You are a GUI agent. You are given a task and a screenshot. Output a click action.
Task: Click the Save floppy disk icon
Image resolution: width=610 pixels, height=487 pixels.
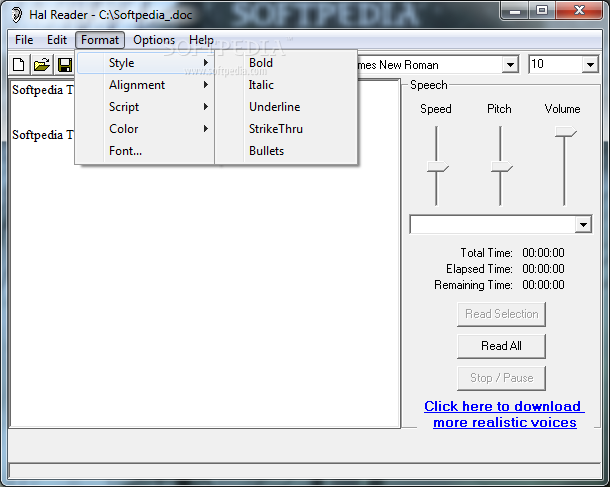65,64
